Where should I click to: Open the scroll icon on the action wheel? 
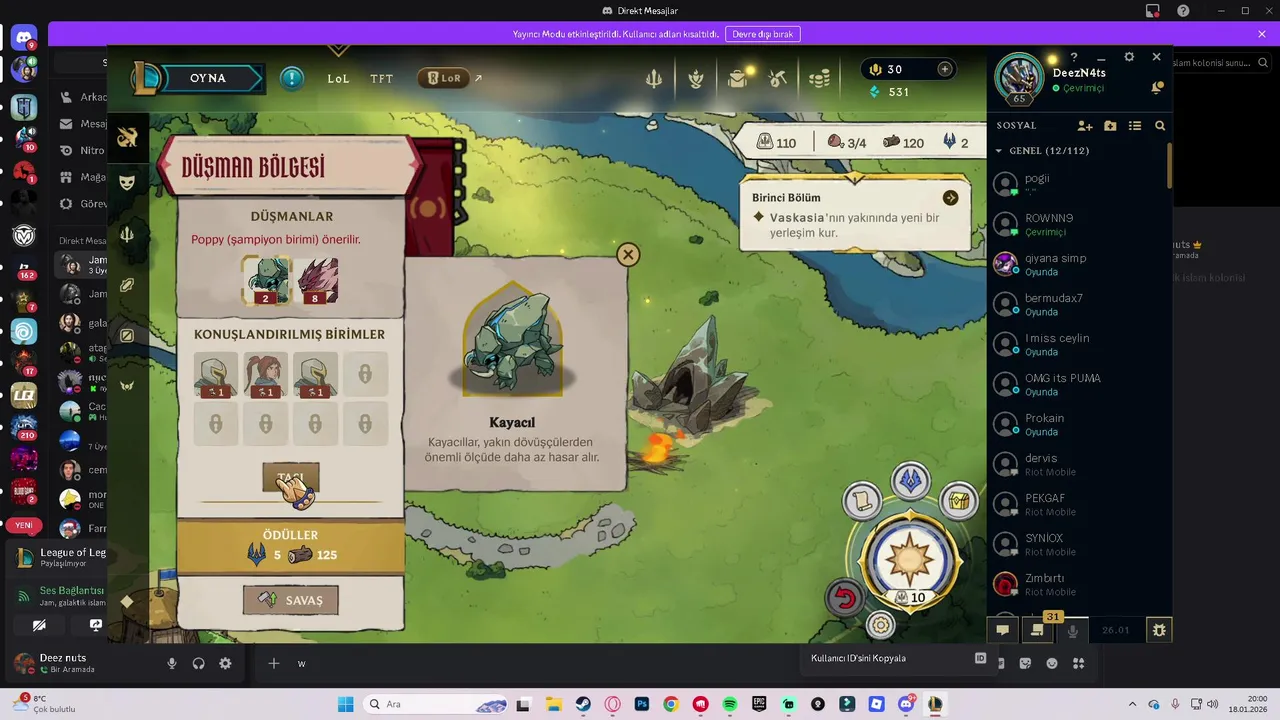862,500
